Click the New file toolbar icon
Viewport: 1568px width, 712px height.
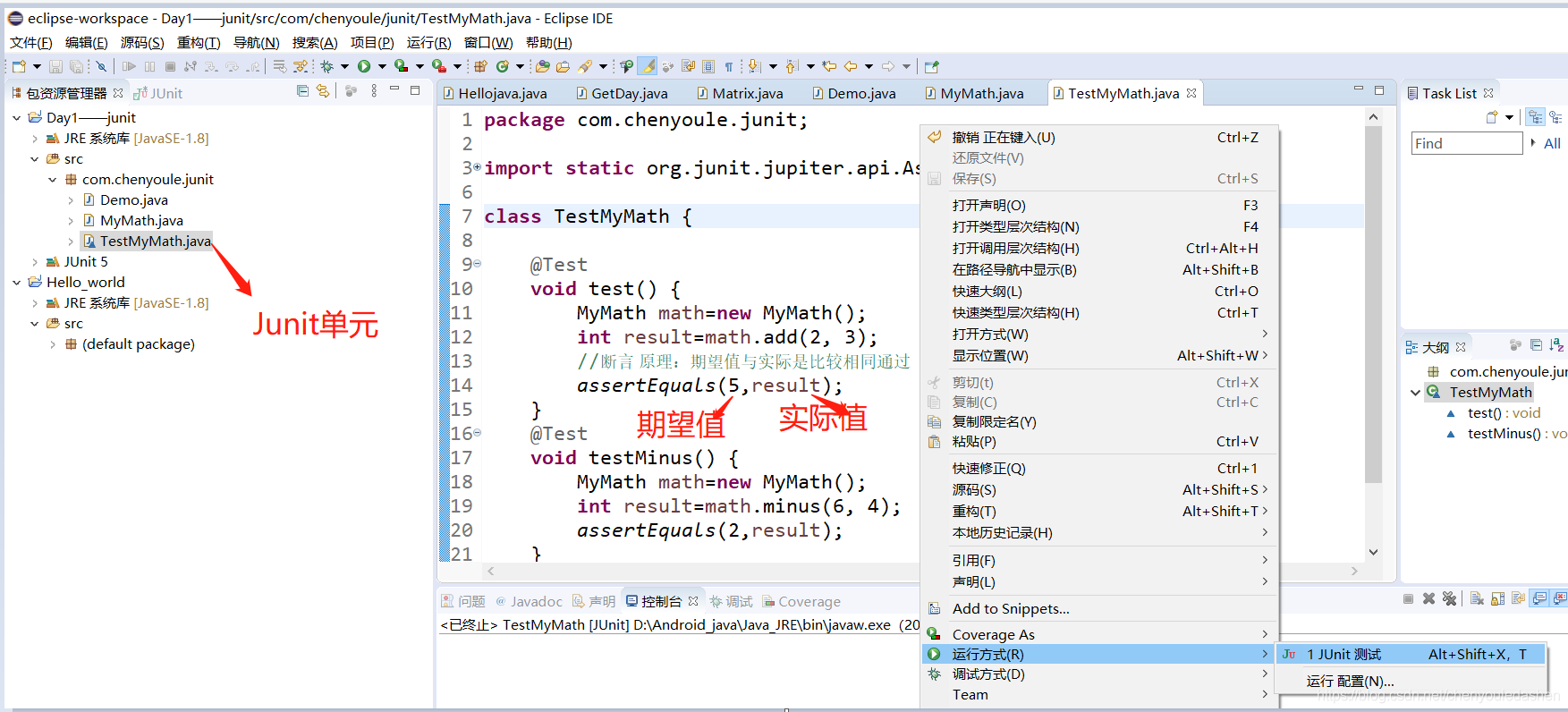point(20,66)
